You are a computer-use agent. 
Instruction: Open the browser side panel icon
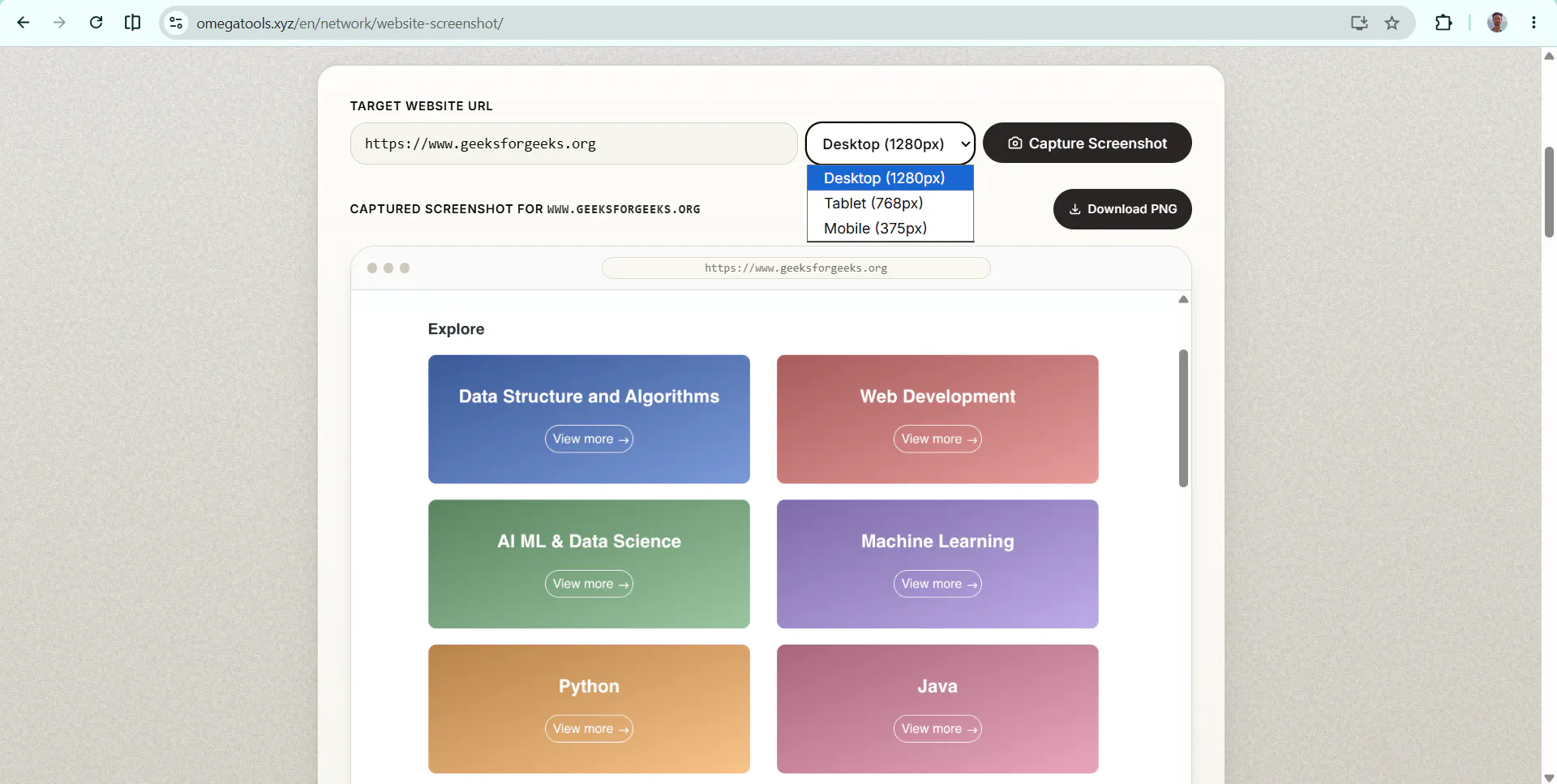point(132,23)
